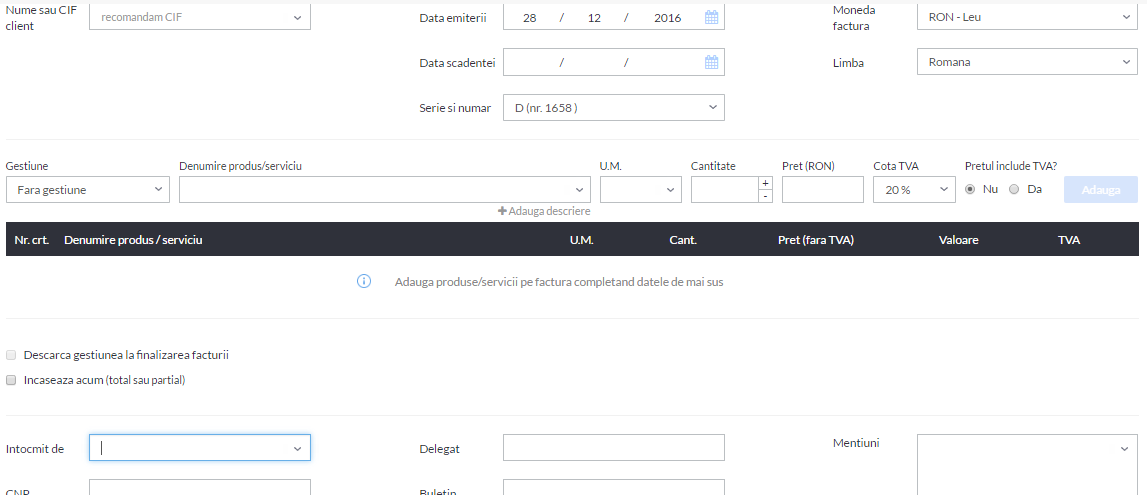Open the Gestiune Fara gestiune dropdown
The image size is (1147, 495).
(88, 189)
